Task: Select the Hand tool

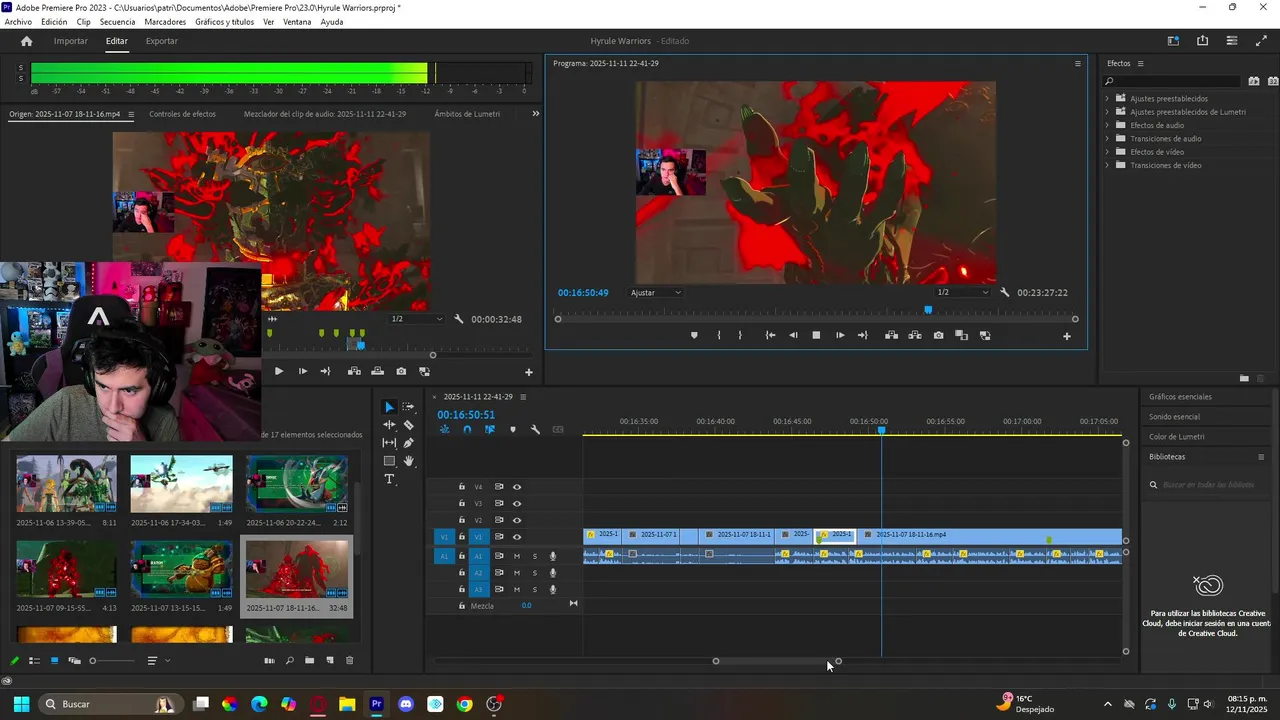Action: tap(409, 461)
